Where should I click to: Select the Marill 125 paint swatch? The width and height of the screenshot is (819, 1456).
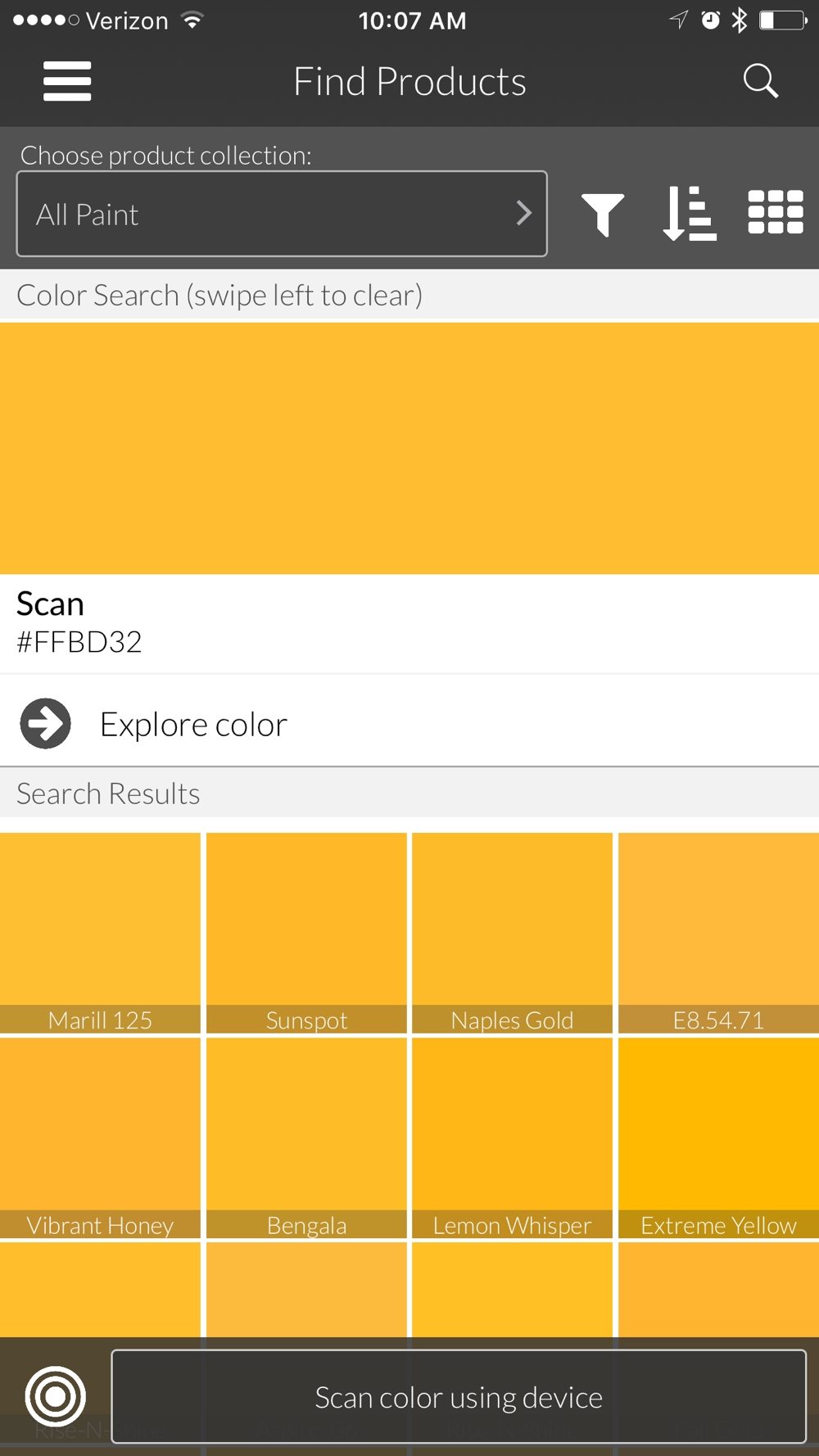coord(100,932)
